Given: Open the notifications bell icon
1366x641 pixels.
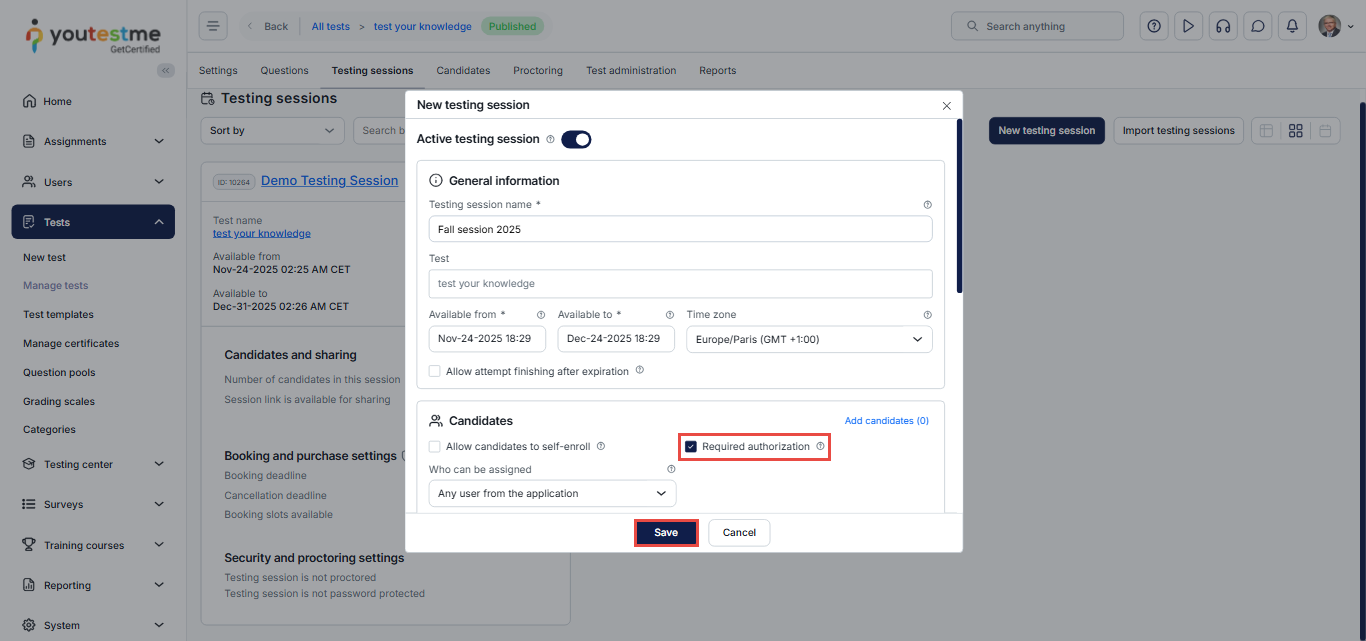Looking at the screenshot, I should [1293, 26].
